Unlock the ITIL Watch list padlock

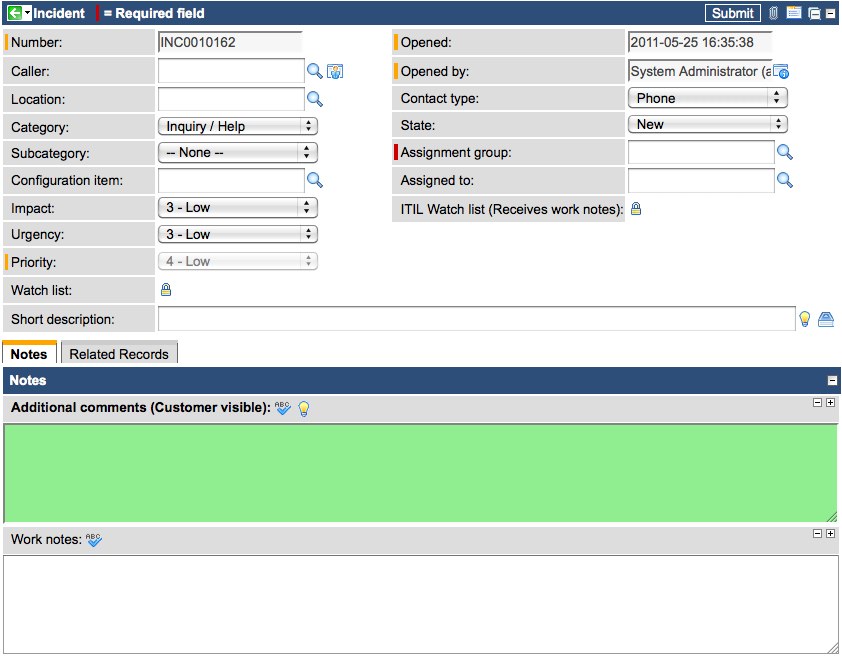pyautogui.click(x=635, y=209)
